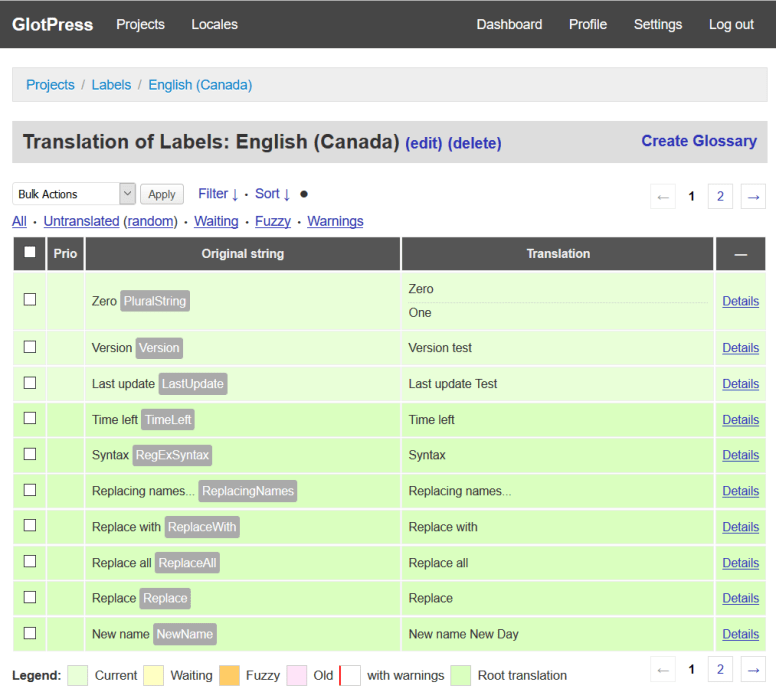Click the bottom next page arrow
The image size is (776, 692).
pyautogui.click(x=754, y=669)
